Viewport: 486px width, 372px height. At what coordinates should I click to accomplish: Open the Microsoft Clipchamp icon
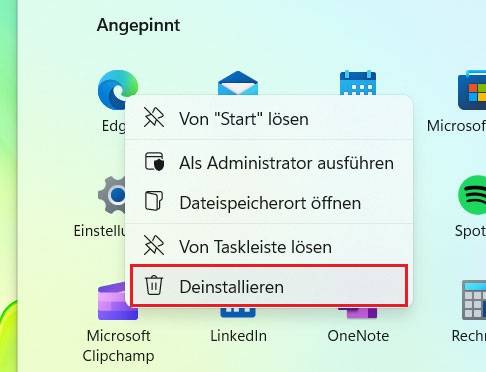pyautogui.click(x=113, y=301)
